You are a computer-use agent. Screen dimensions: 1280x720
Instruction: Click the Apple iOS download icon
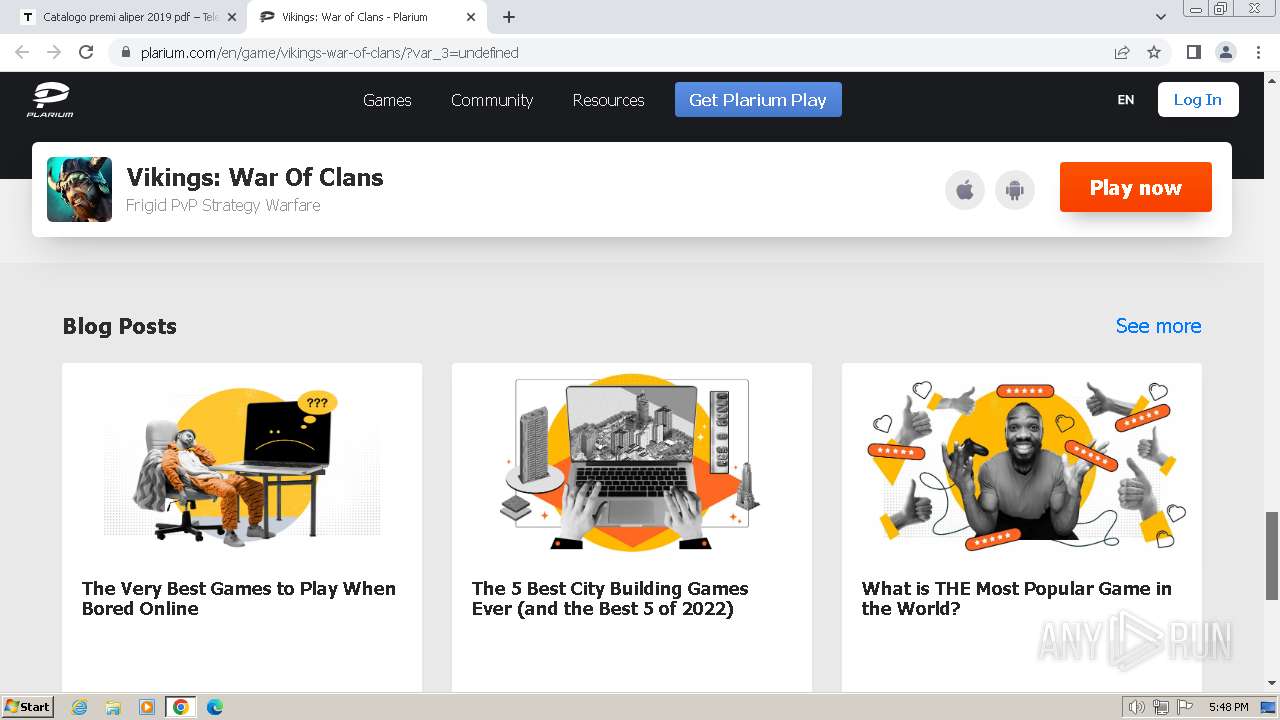tap(965, 190)
